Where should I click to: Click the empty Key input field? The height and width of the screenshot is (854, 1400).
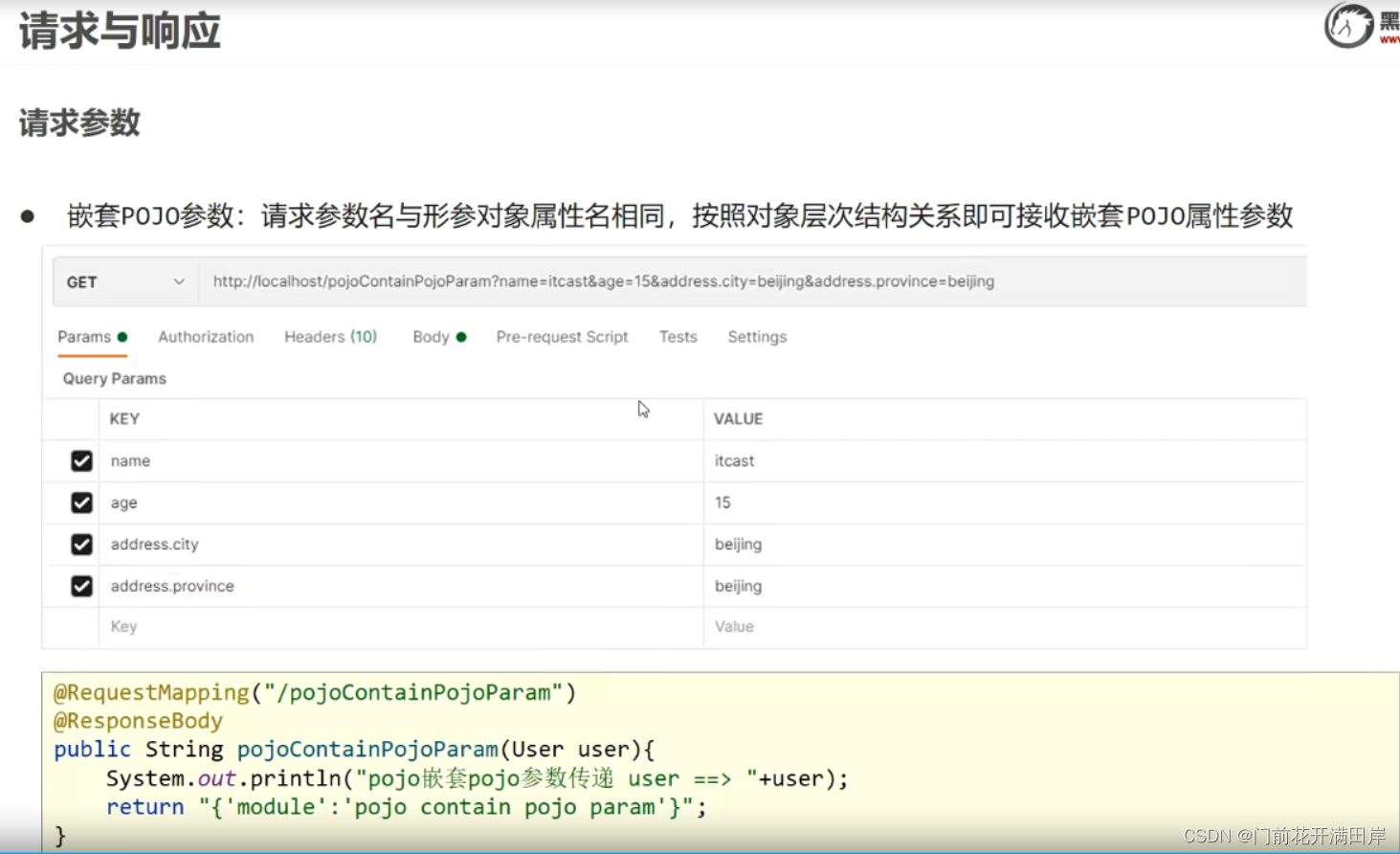click(401, 627)
